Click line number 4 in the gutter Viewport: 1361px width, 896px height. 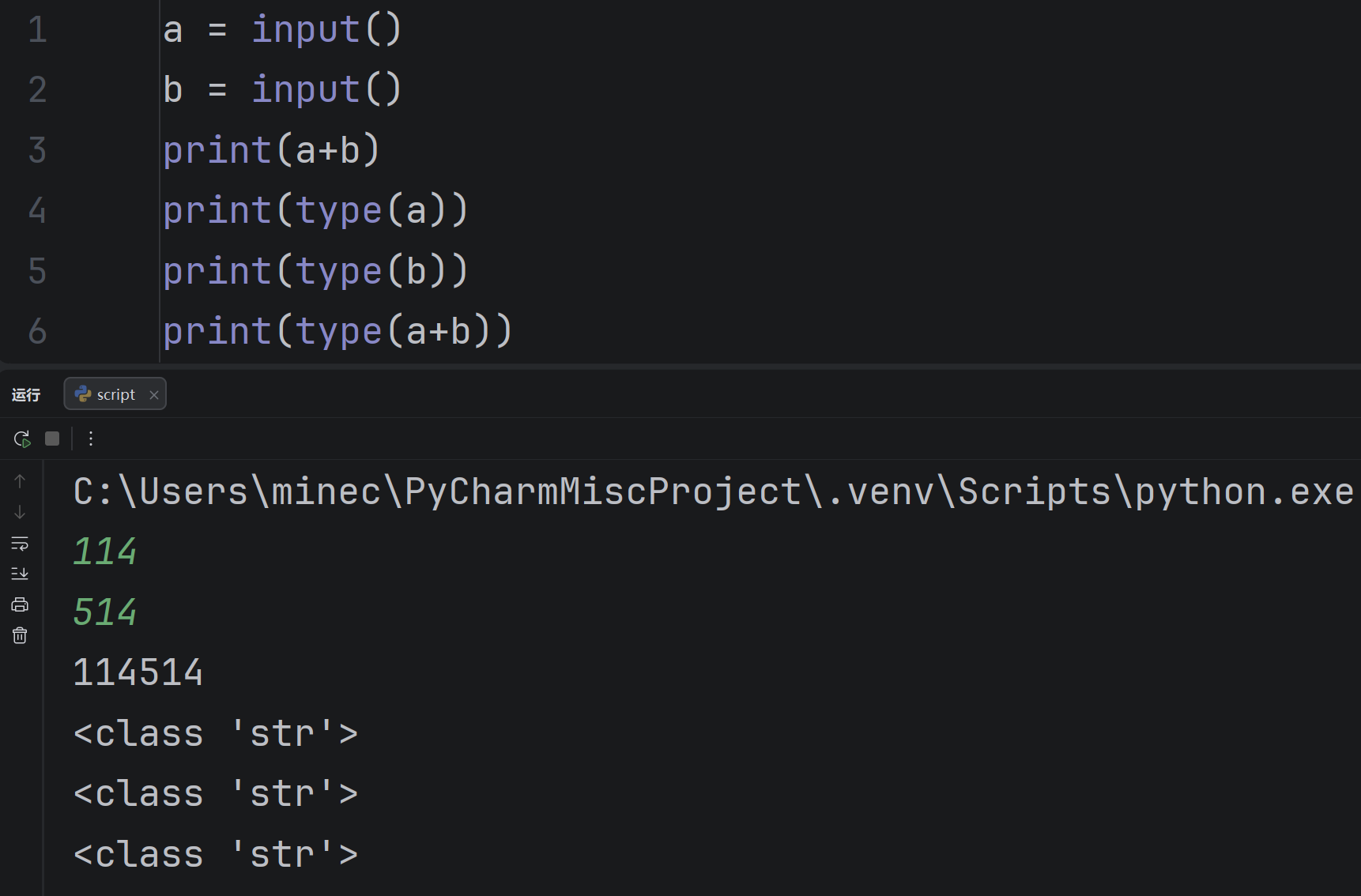(x=37, y=210)
